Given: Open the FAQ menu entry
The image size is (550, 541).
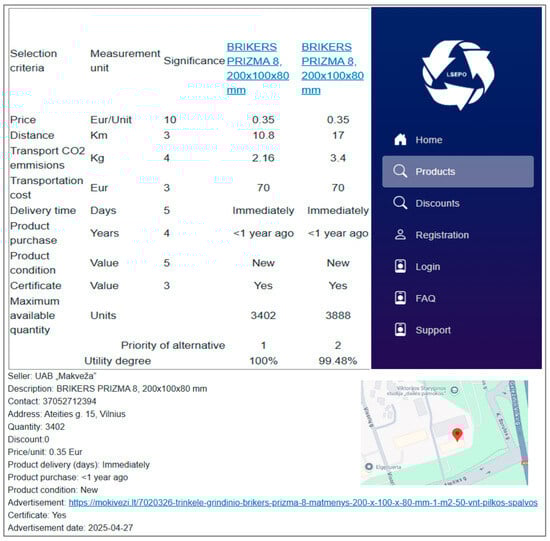Looking at the screenshot, I should click(425, 298).
